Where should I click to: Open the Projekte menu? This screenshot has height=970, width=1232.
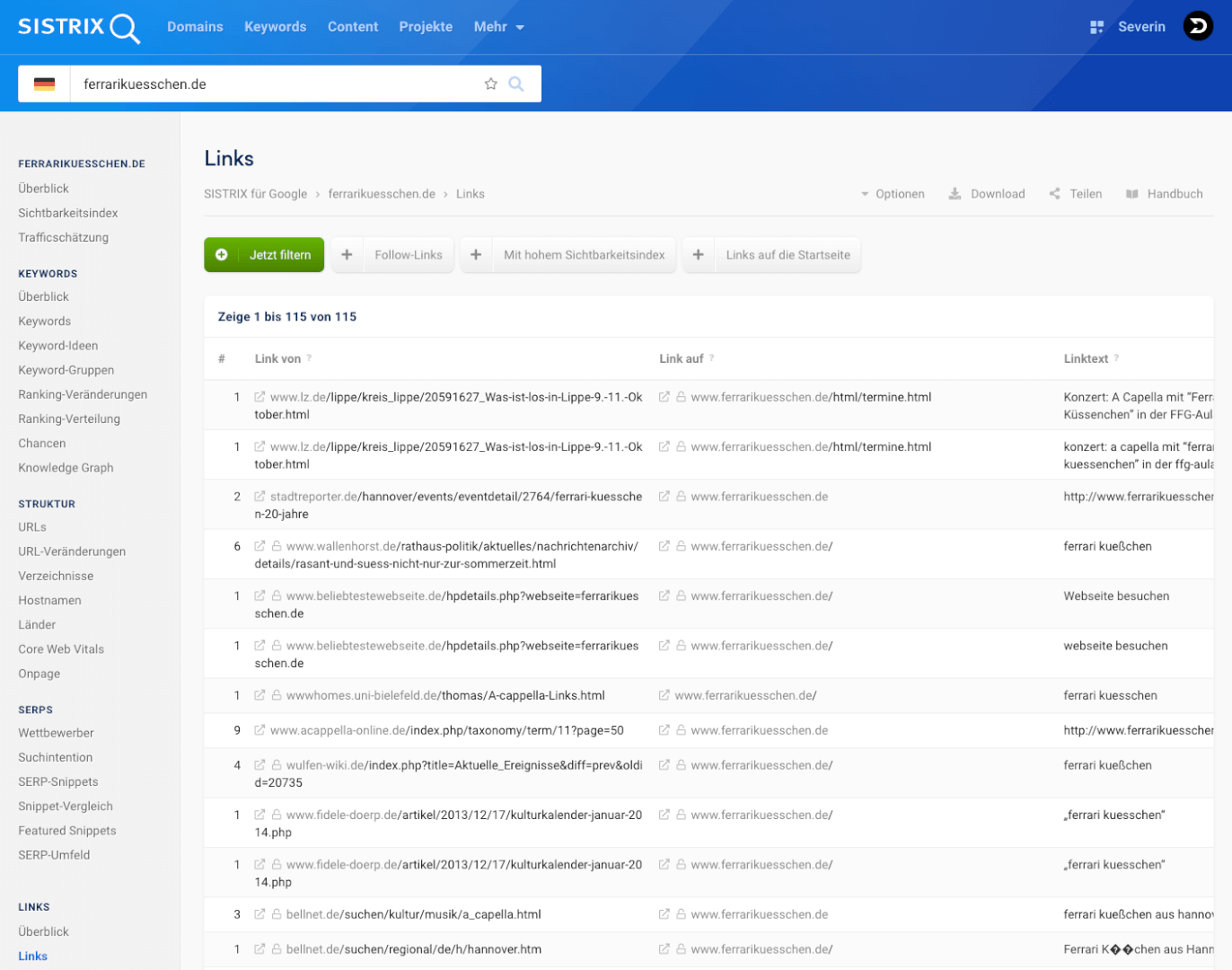tap(426, 27)
